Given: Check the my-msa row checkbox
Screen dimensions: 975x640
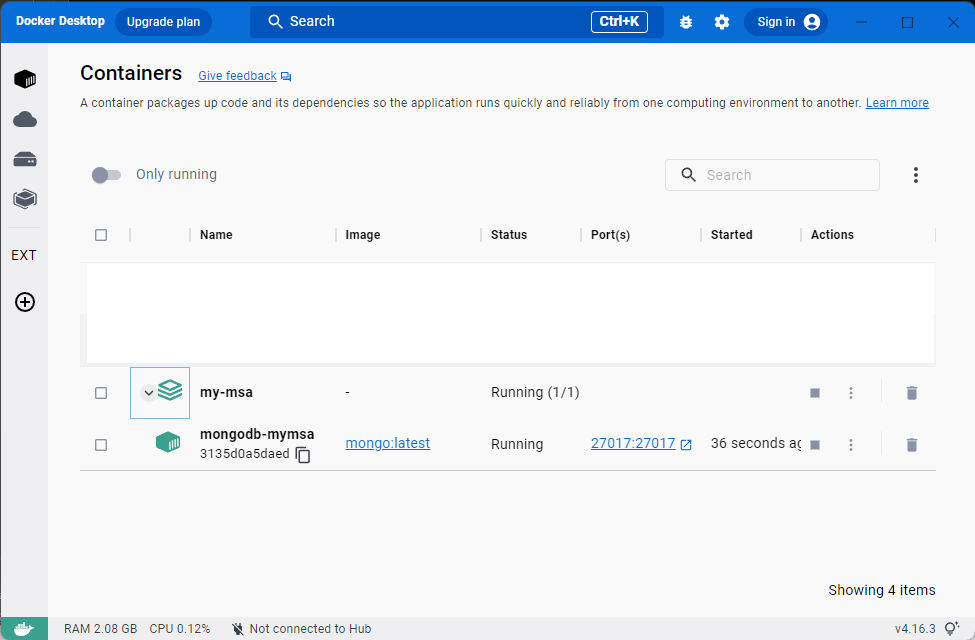Looking at the screenshot, I should point(101,393).
